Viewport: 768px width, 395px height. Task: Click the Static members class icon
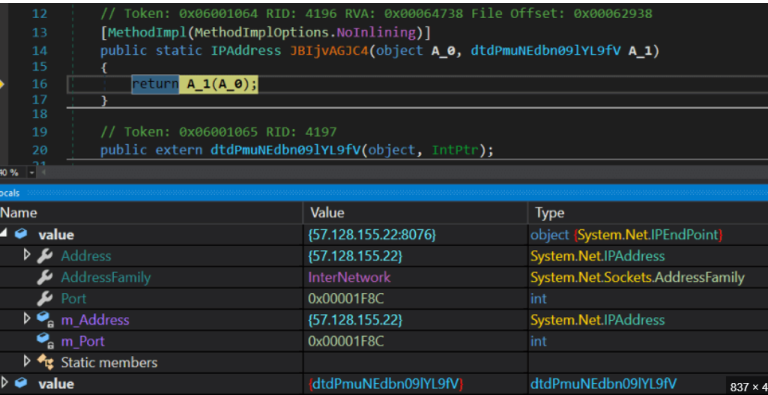point(45,362)
